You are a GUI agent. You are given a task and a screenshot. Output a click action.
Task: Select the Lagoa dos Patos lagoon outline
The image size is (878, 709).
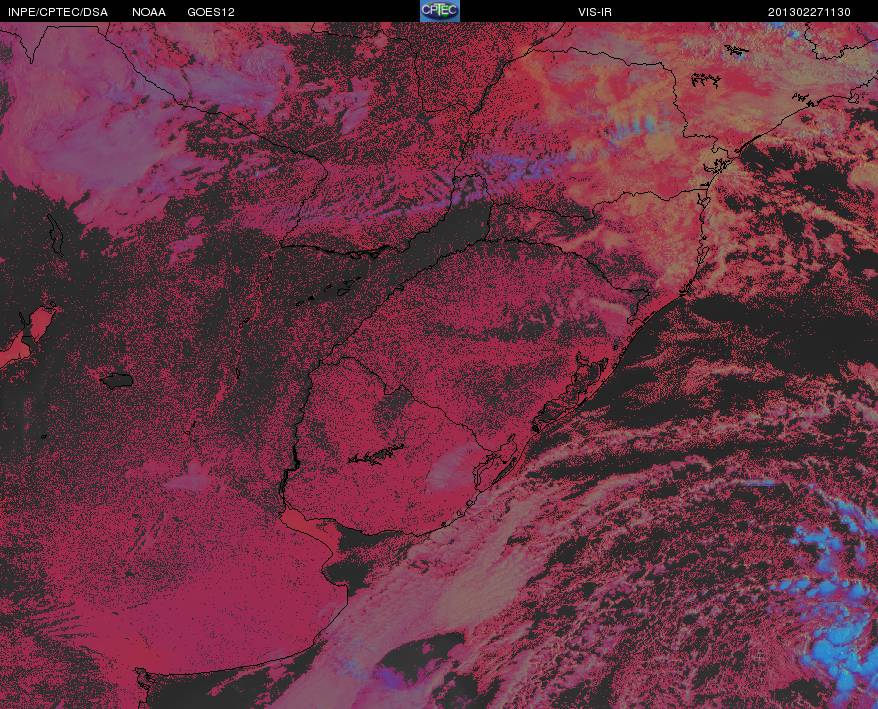pyautogui.click(x=572, y=390)
